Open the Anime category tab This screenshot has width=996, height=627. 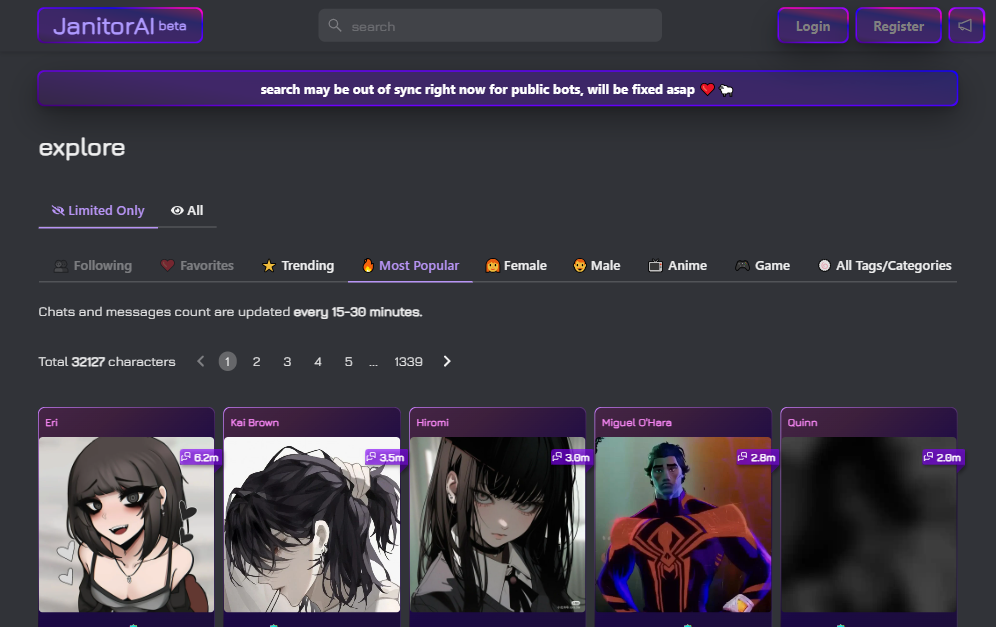[678, 266]
